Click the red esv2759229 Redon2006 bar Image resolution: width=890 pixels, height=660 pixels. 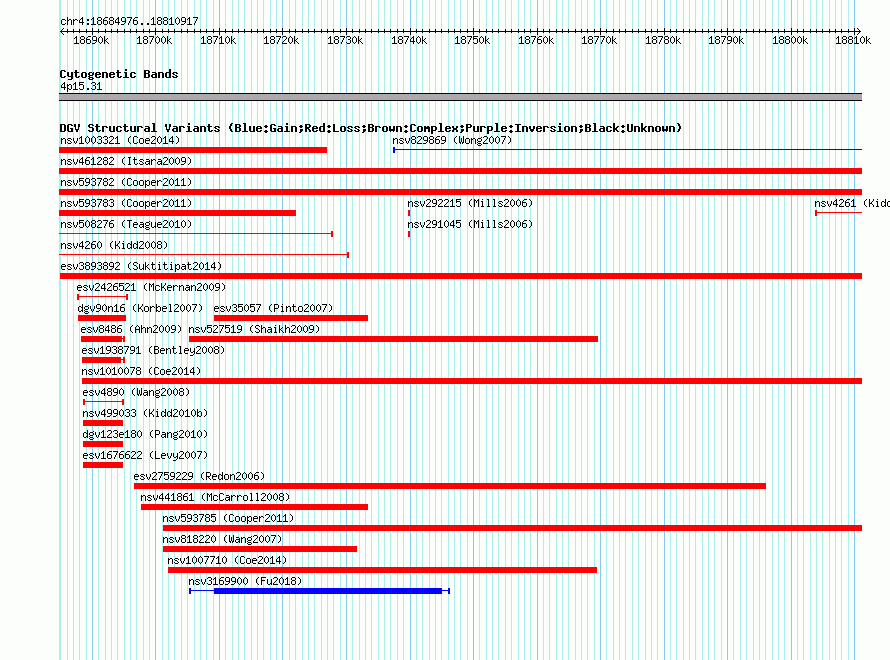(450, 486)
